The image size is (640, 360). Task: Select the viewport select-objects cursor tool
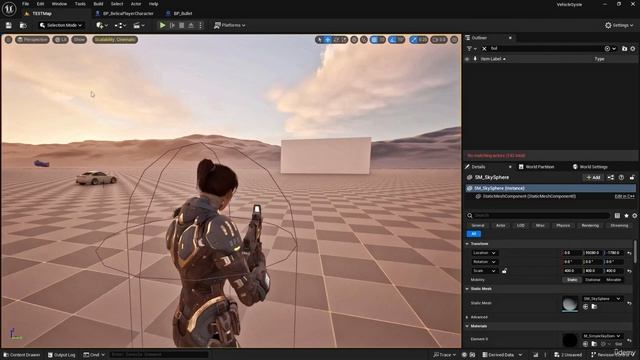[x=319, y=40]
